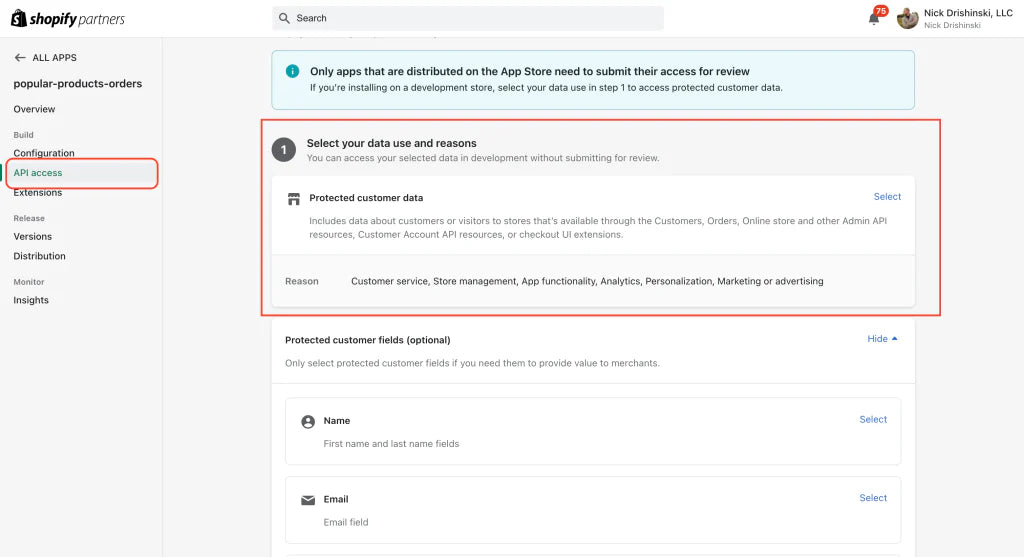Image resolution: width=1024 pixels, height=557 pixels.
Task: Go to Configuration in the sidebar
Action: pos(44,153)
